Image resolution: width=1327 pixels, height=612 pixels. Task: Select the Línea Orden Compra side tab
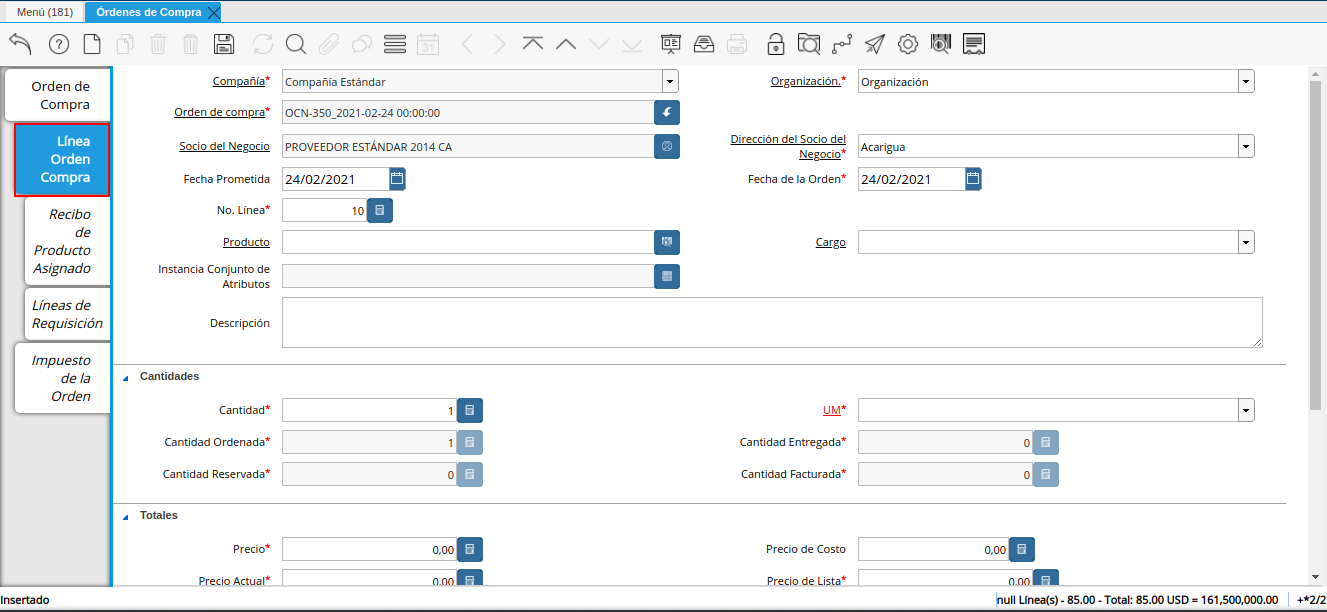click(62, 159)
